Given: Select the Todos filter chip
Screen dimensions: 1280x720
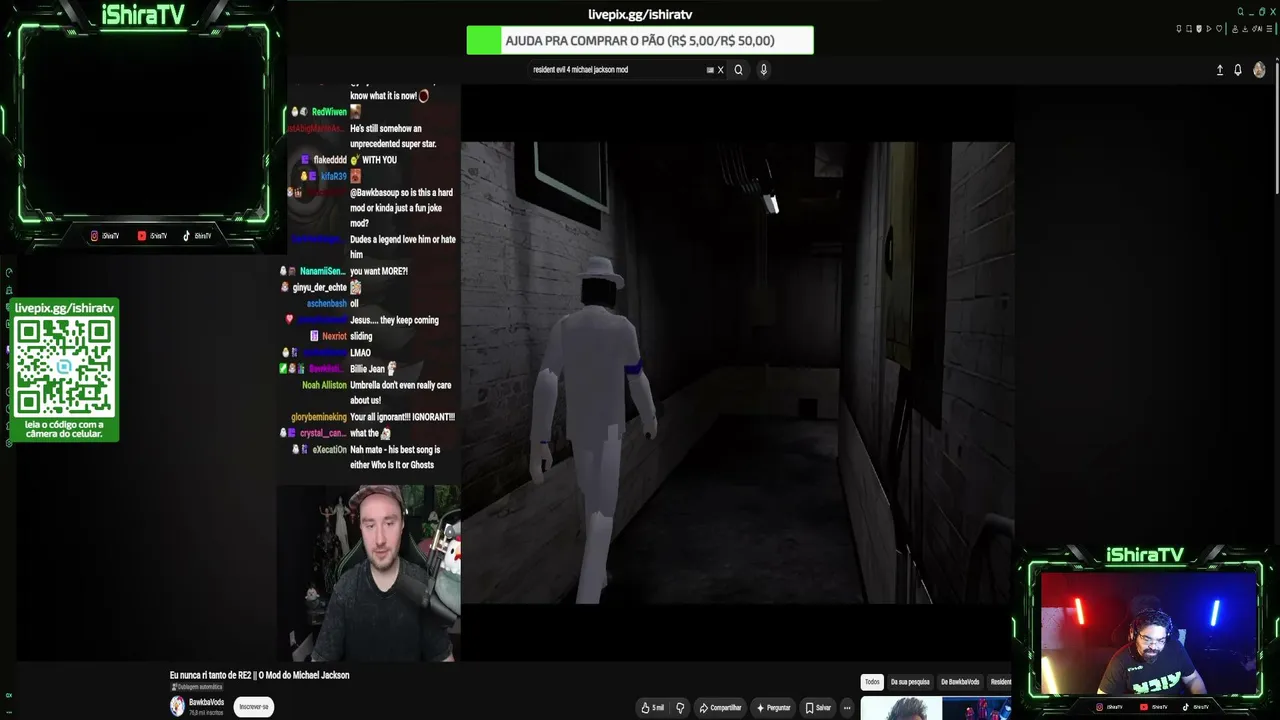Looking at the screenshot, I should (x=872, y=682).
